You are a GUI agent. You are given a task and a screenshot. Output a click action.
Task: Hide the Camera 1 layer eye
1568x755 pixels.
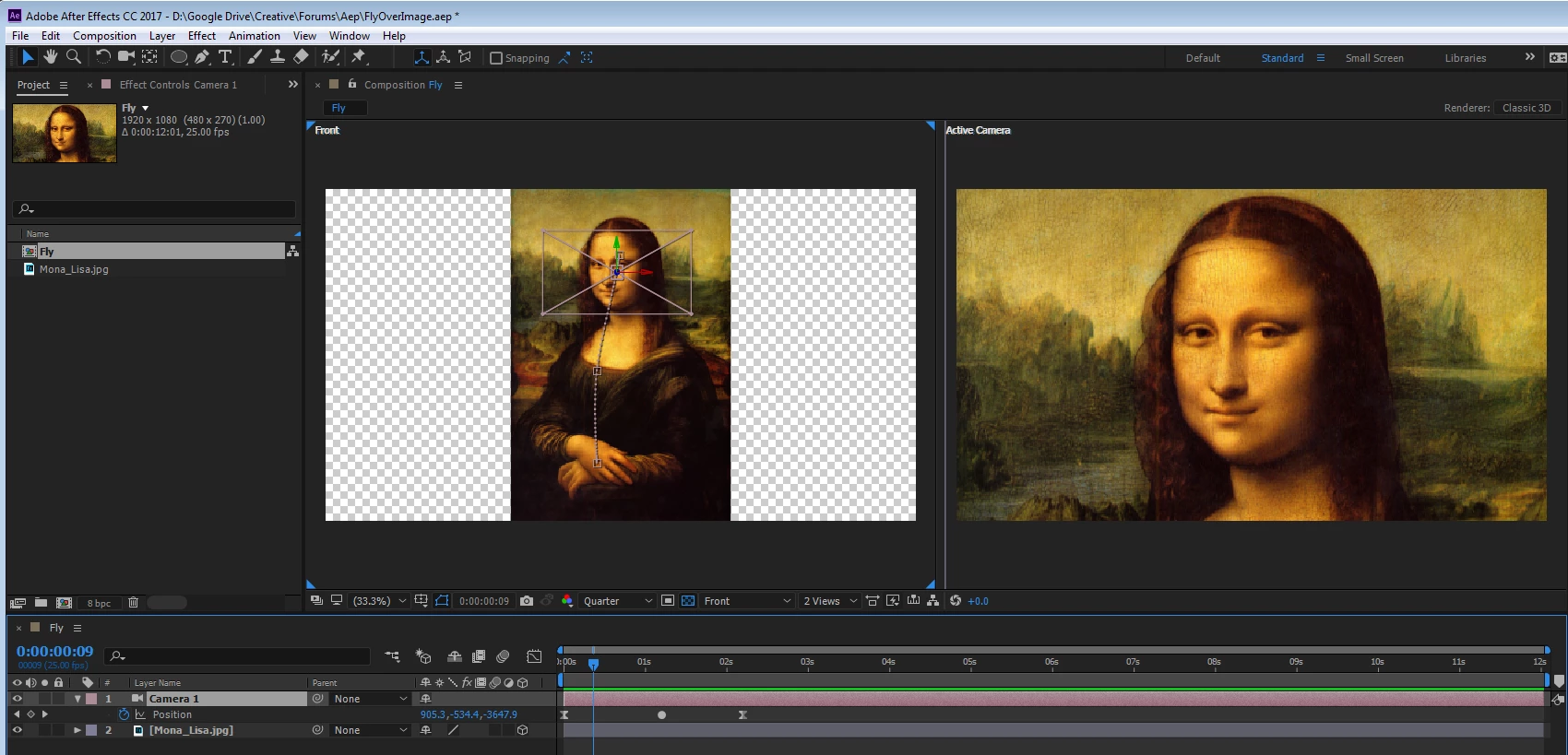(17, 699)
